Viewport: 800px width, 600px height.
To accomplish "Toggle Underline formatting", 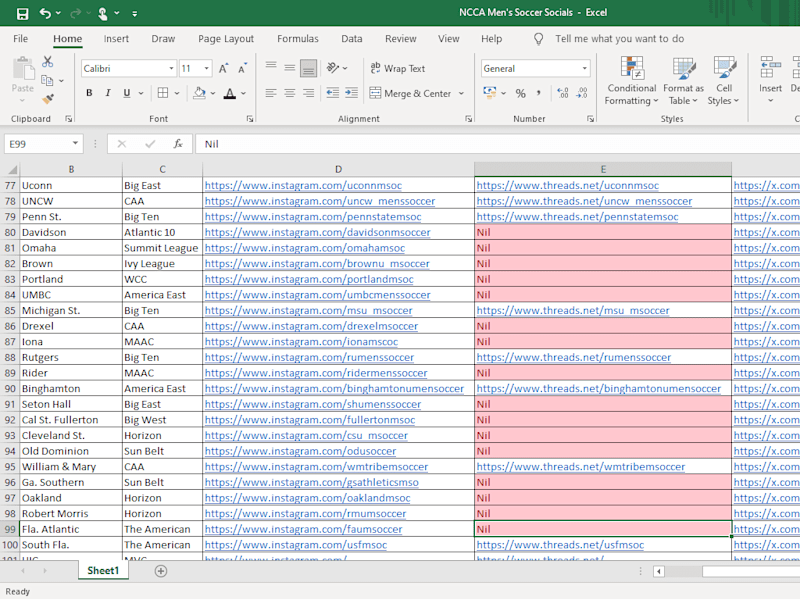I will tap(127, 93).
